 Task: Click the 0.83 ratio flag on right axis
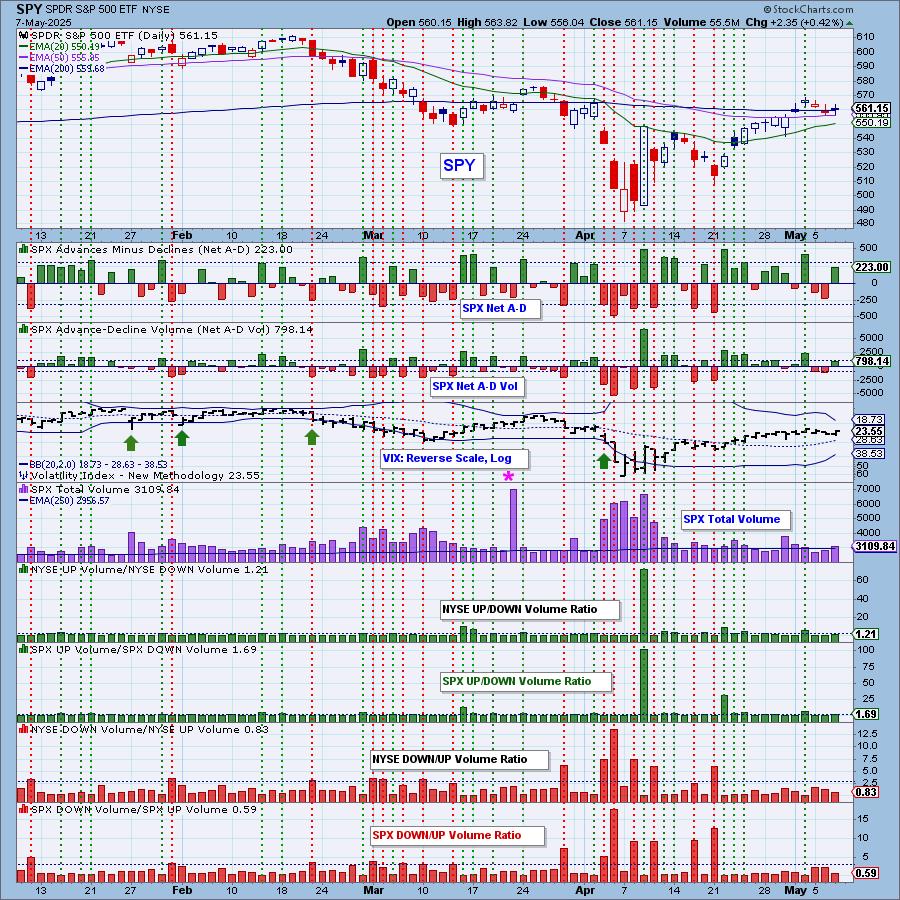pos(866,793)
